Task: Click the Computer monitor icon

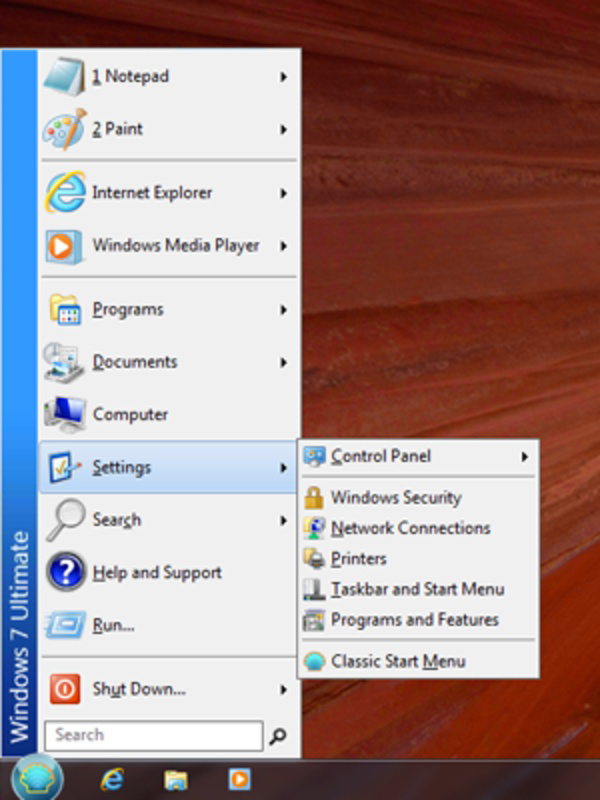Action: (x=65, y=415)
